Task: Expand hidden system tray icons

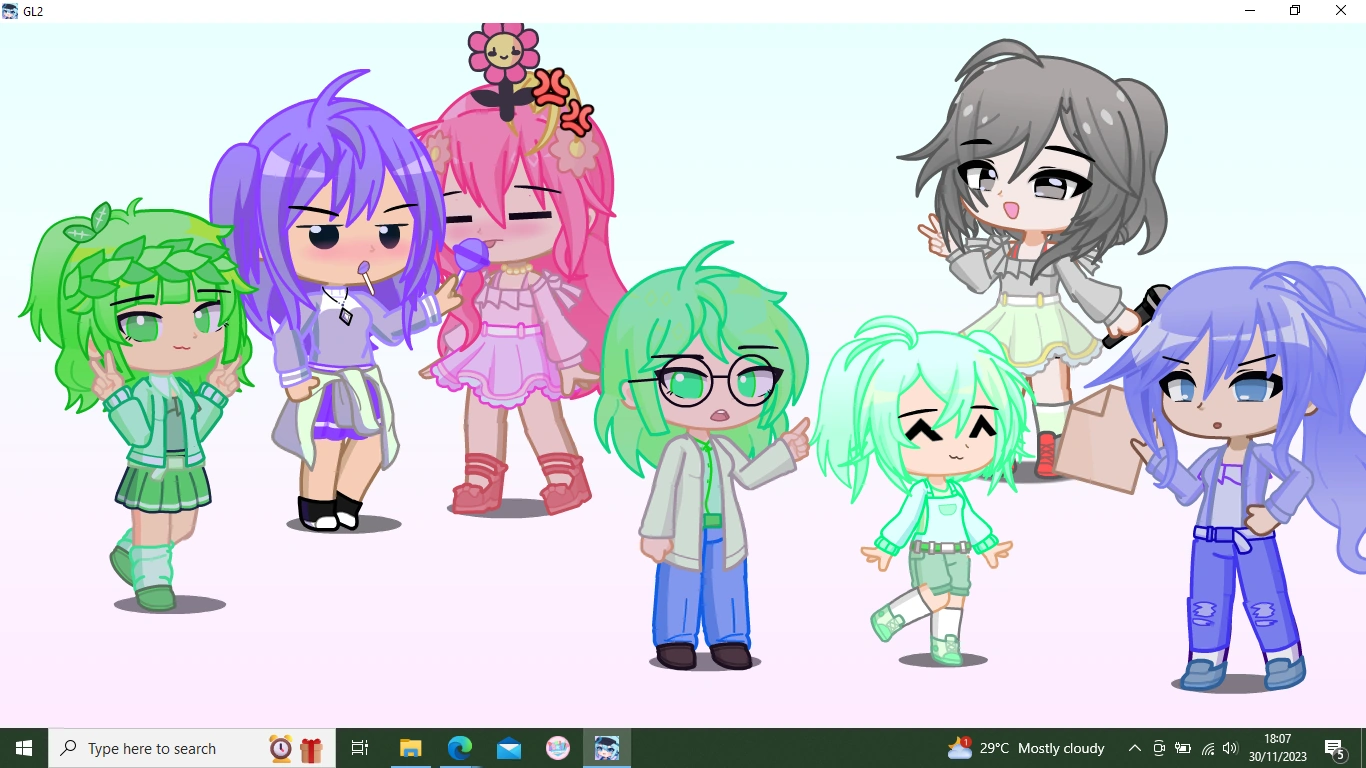Action: pos(1135,747)
